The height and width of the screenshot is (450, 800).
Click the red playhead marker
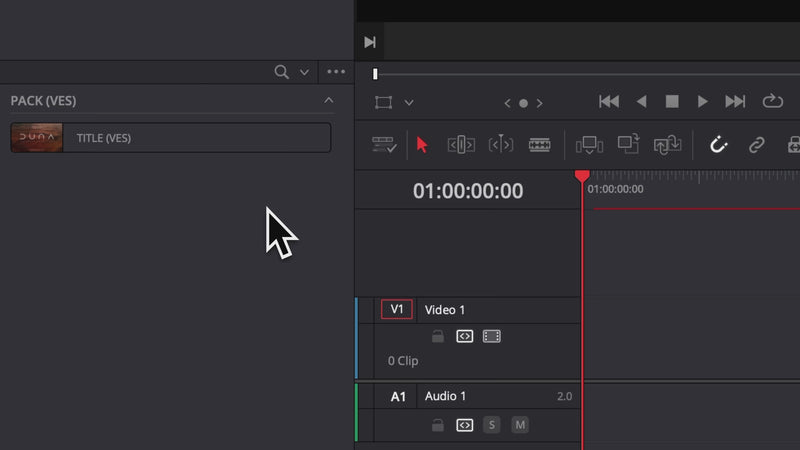(x=582, y=176)
